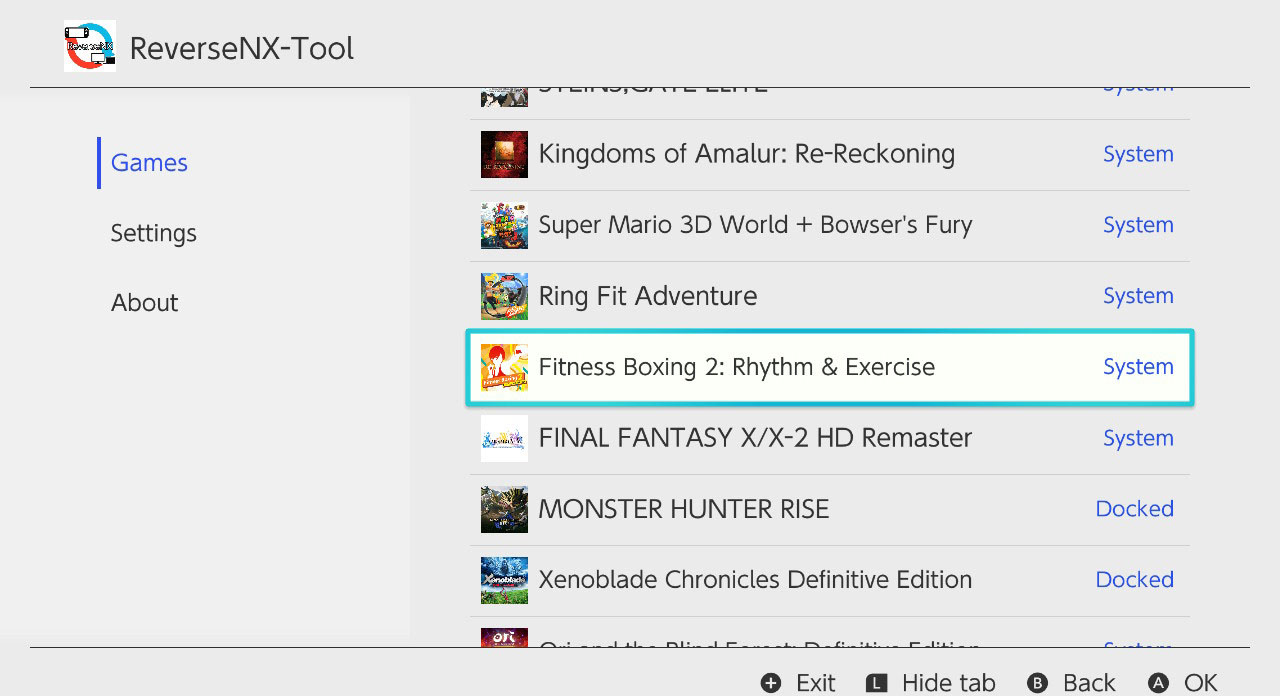Open the Settings tab
Screen dimensions: 1280x696
(x=153, y=233)
